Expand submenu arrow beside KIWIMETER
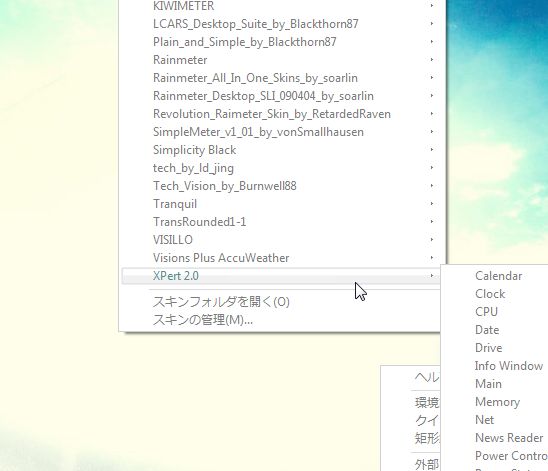548x471 pixels. [432, 6]
